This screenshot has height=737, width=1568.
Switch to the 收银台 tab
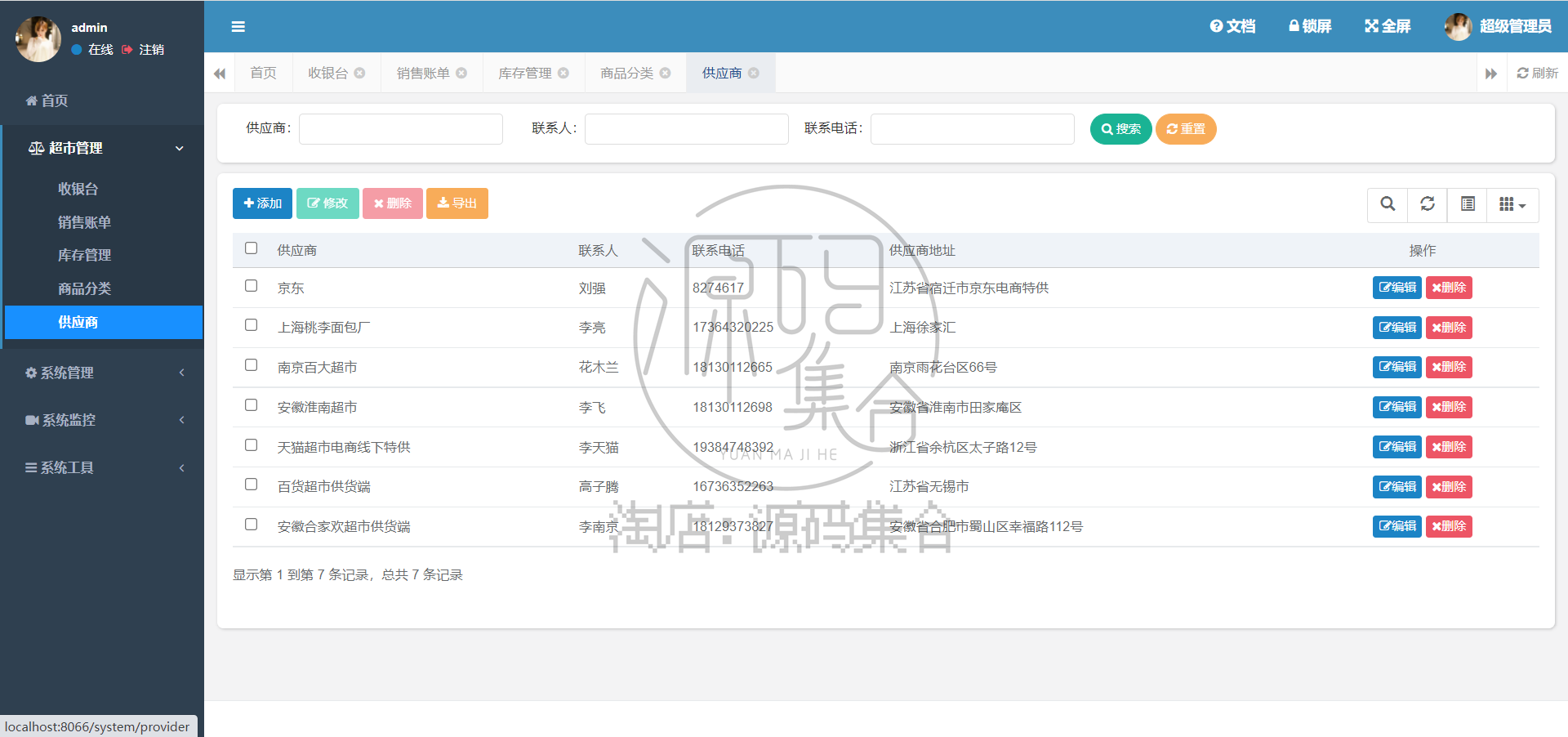[328, 74]
